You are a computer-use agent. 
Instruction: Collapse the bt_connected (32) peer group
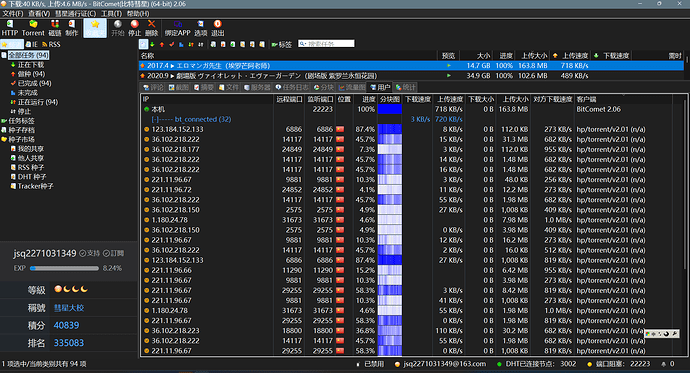(x=155, y=119)
